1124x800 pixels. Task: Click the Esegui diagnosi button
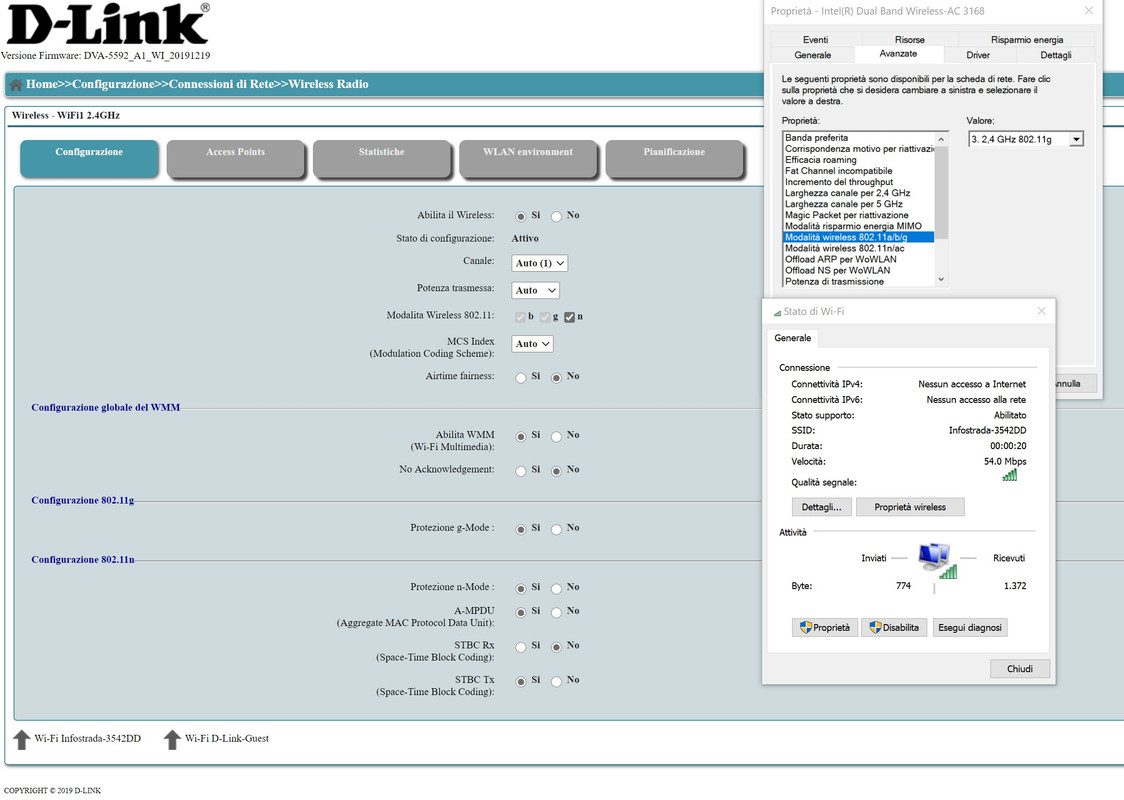click(x=970, y=627)
